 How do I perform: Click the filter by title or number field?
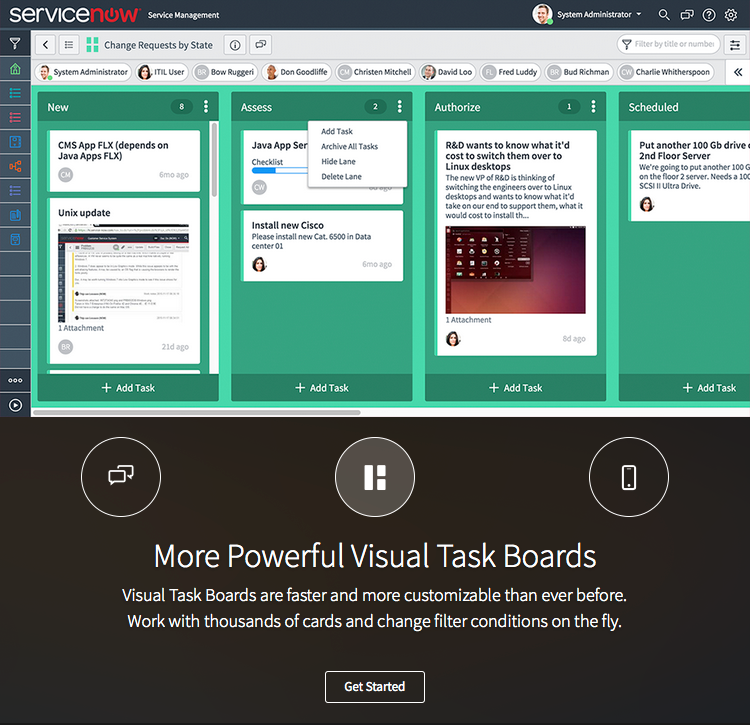tap(668, 44)
